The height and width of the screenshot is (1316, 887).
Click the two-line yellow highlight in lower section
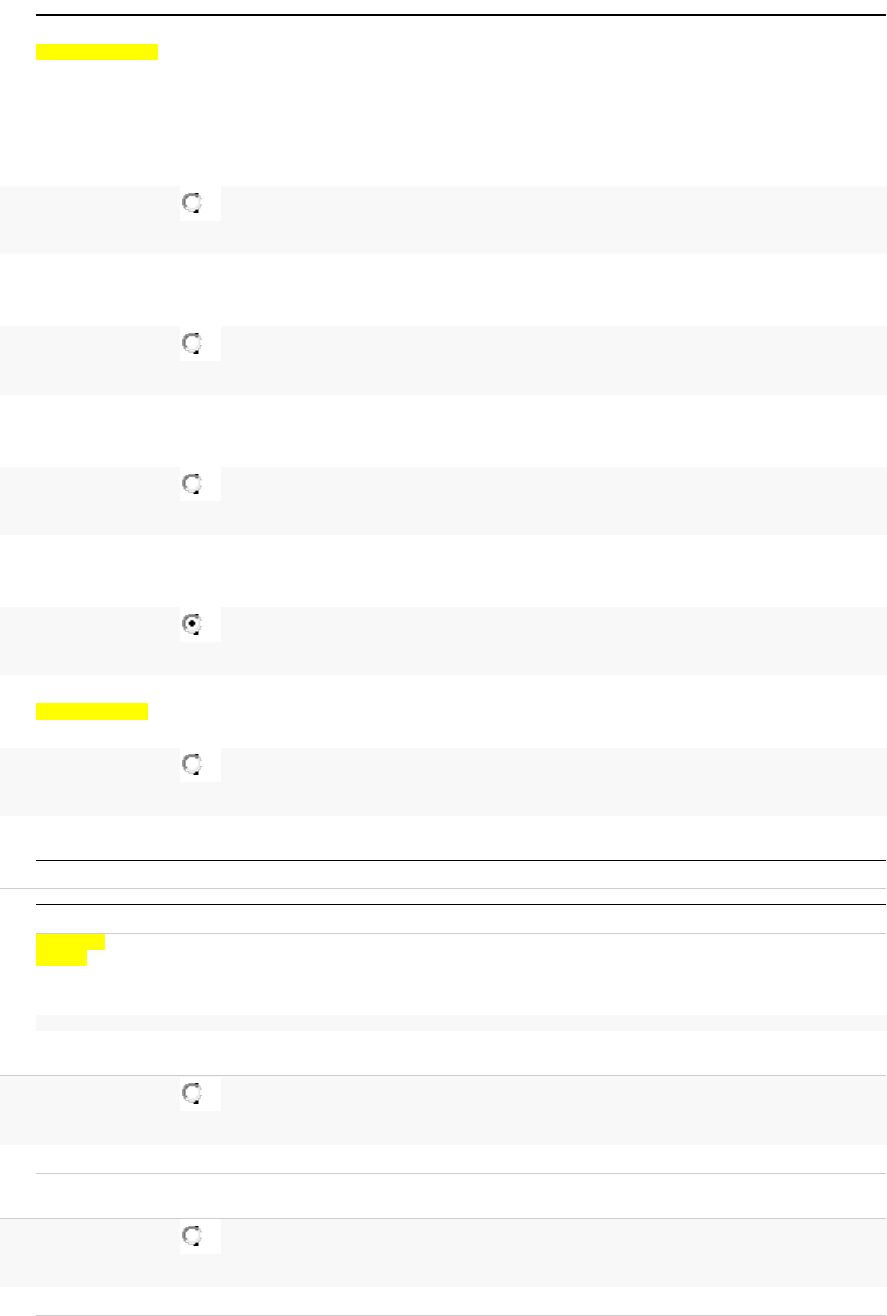70,950
